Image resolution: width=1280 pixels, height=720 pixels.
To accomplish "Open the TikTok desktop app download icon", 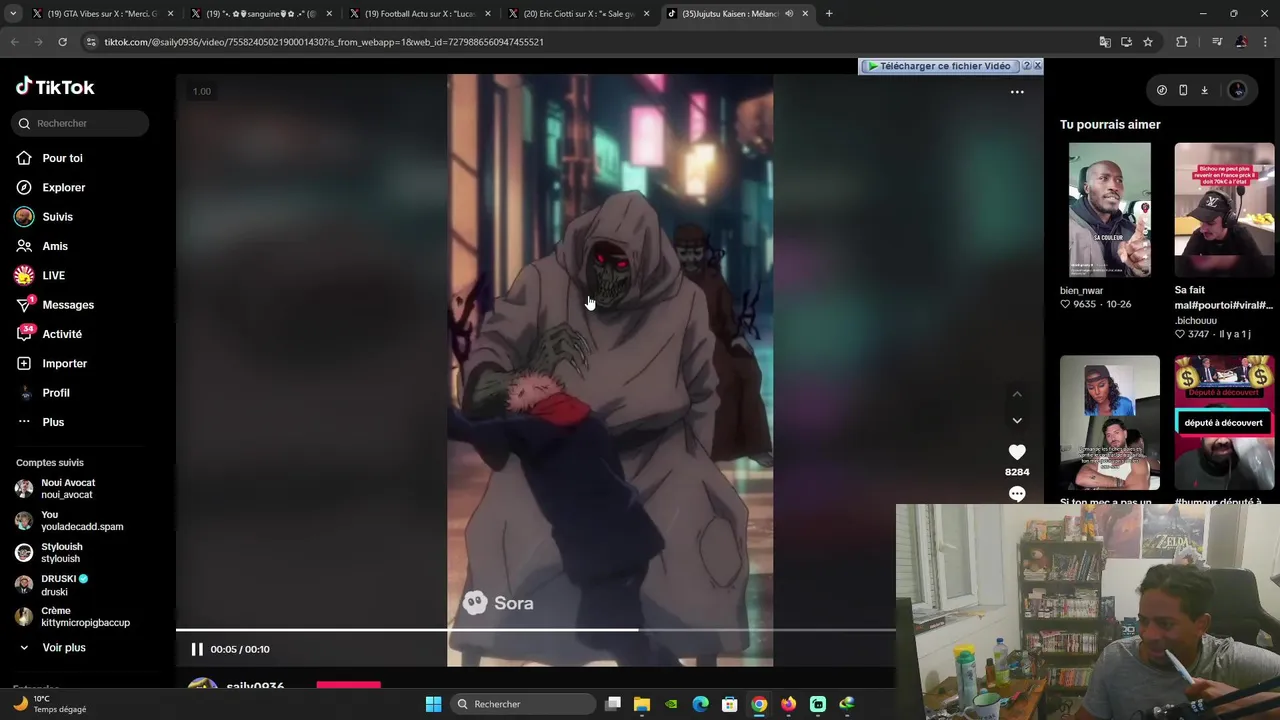I will coord(1204,90).
